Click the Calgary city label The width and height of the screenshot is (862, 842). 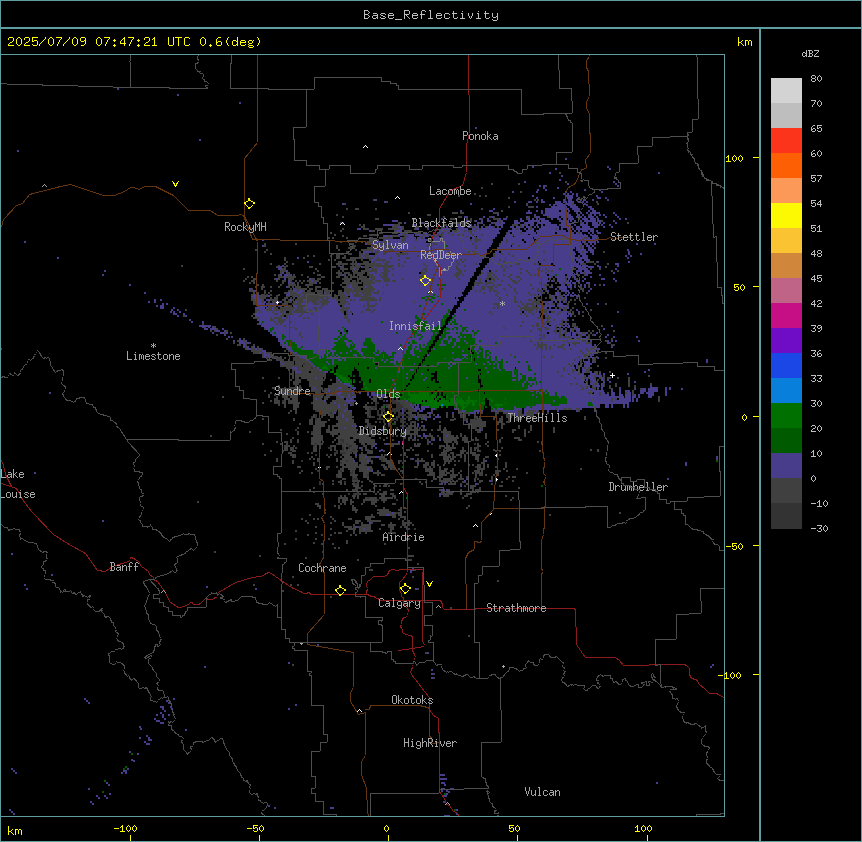(x=400, y=603)
